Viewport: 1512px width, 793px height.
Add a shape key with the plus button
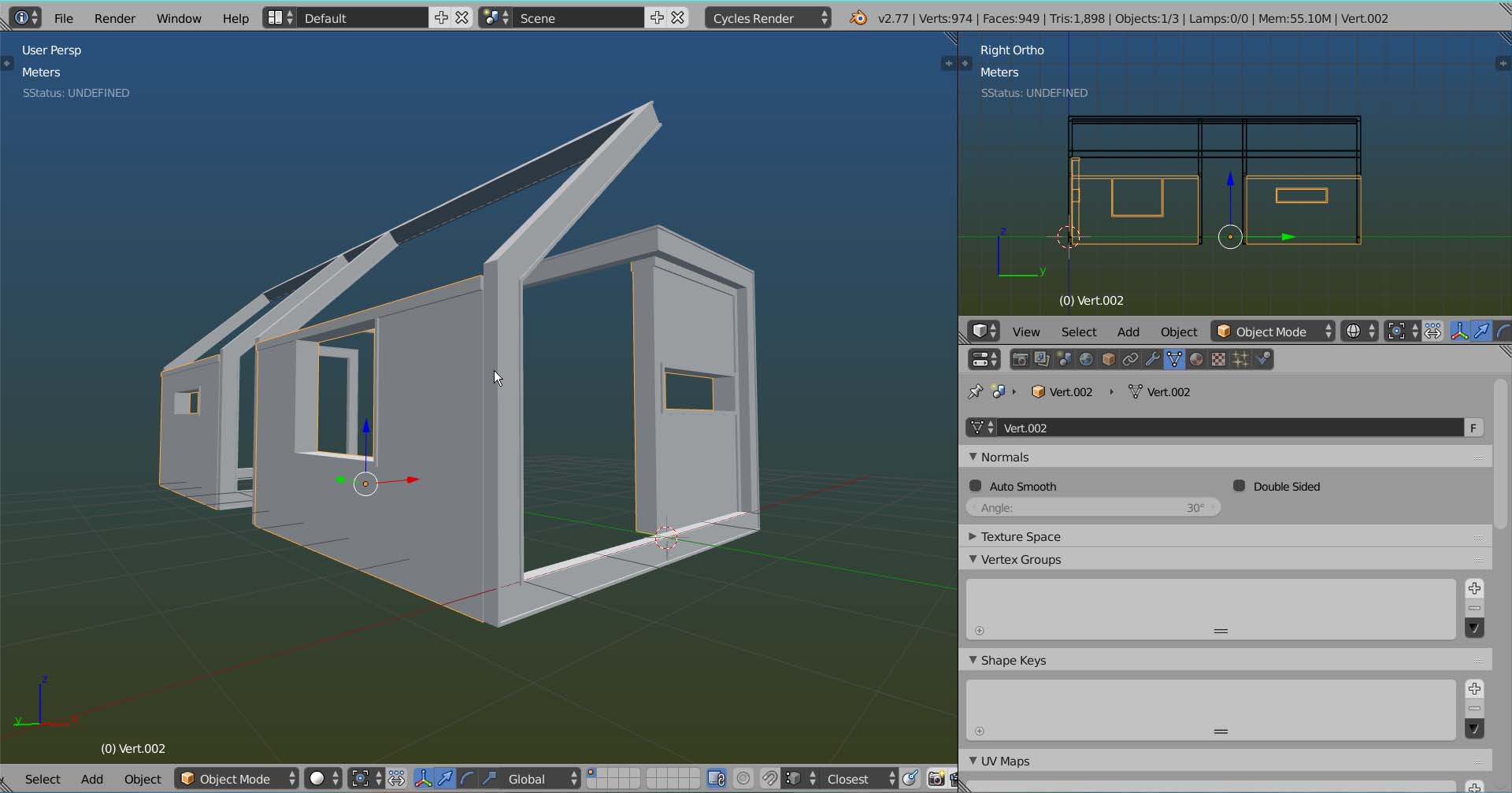1474,689
